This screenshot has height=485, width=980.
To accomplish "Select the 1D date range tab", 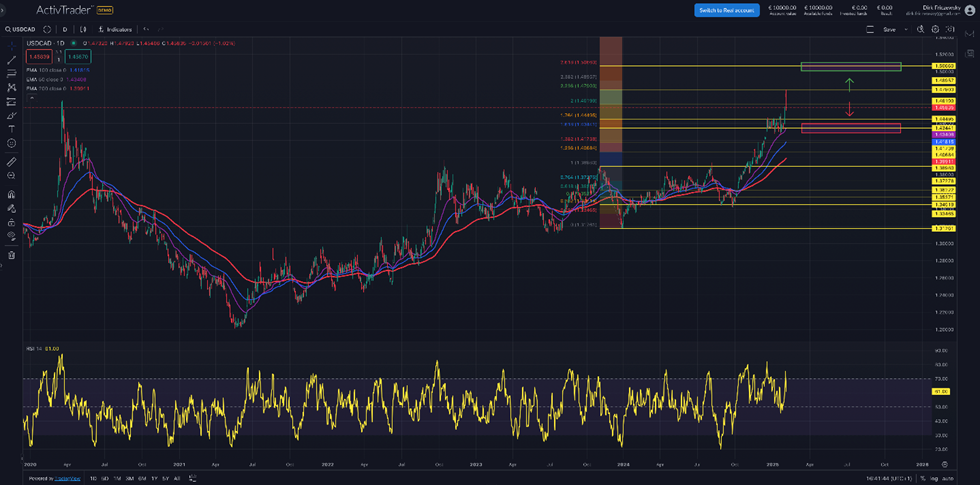I will point(93,478).
